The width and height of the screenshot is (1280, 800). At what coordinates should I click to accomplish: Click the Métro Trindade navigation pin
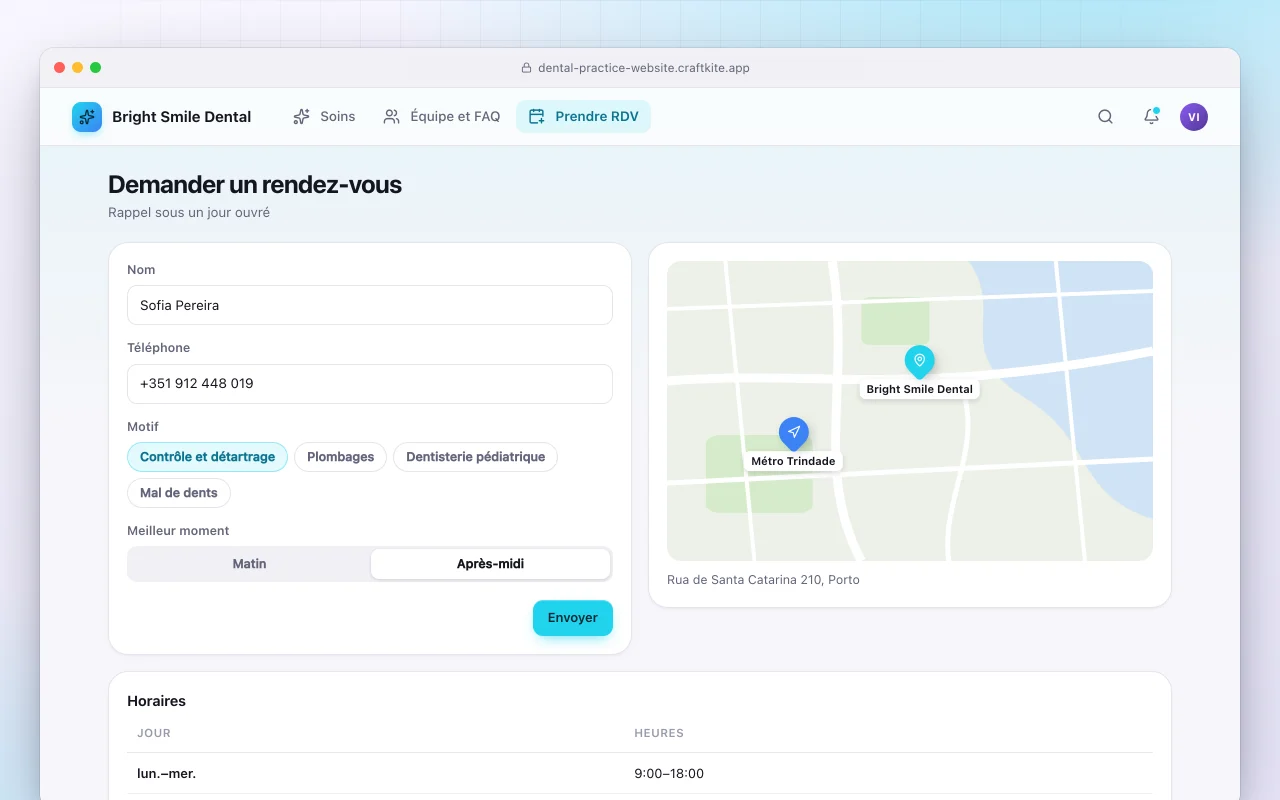(794, 433)
